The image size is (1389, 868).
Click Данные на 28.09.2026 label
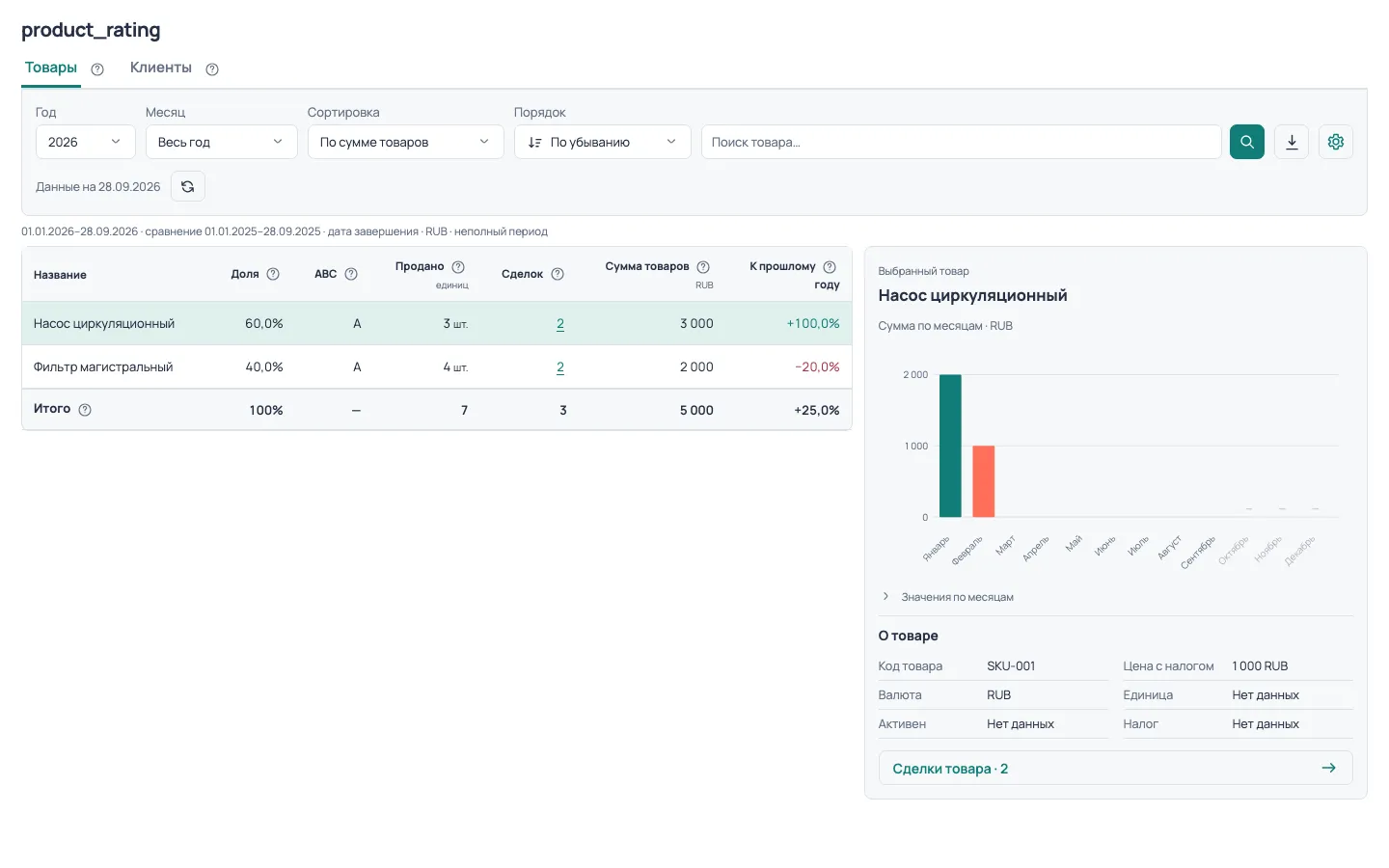tap(98, 187)
